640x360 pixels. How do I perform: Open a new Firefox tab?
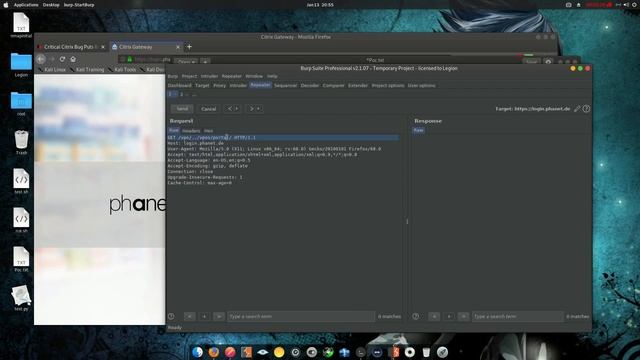[189, 47]
